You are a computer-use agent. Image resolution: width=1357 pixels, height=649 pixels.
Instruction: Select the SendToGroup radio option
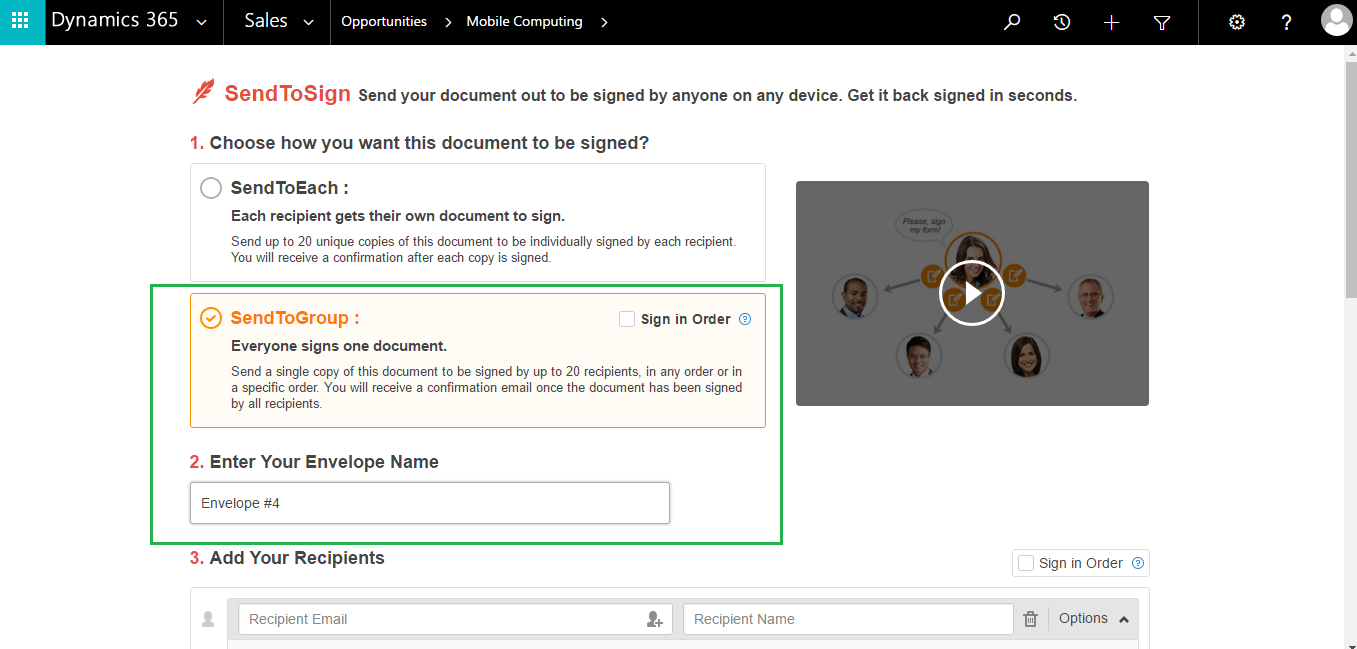pos(211,318)
